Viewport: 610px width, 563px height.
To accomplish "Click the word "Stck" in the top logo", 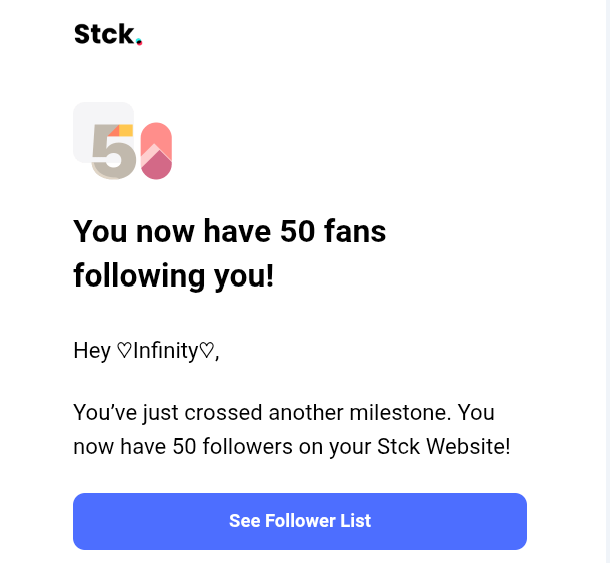I will tap(103, 34).
